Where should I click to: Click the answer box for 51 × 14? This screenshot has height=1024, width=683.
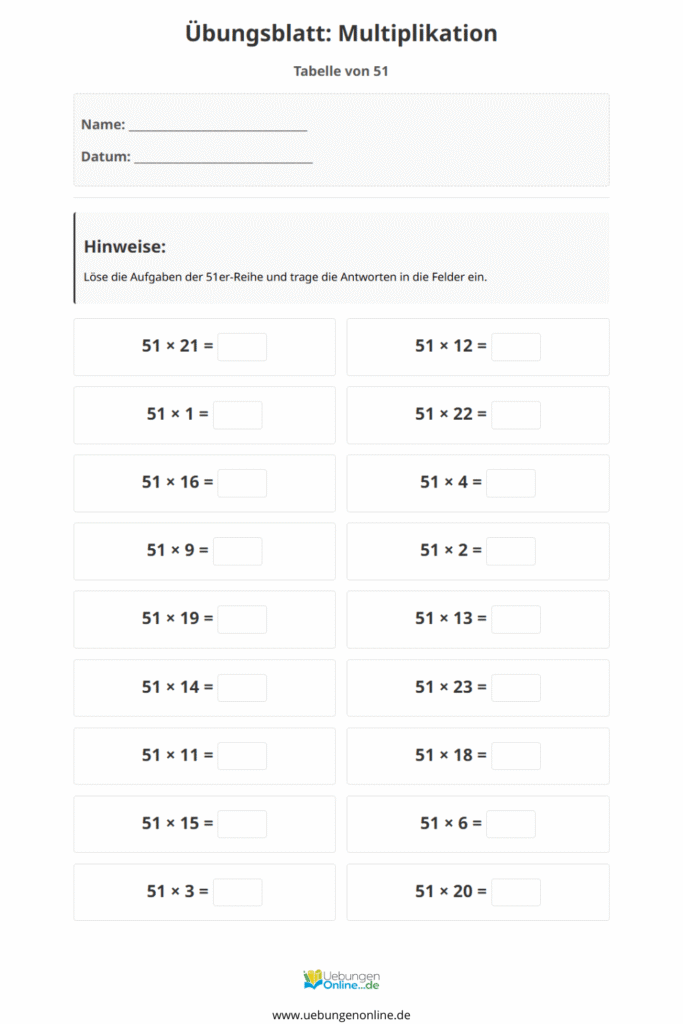242,688
